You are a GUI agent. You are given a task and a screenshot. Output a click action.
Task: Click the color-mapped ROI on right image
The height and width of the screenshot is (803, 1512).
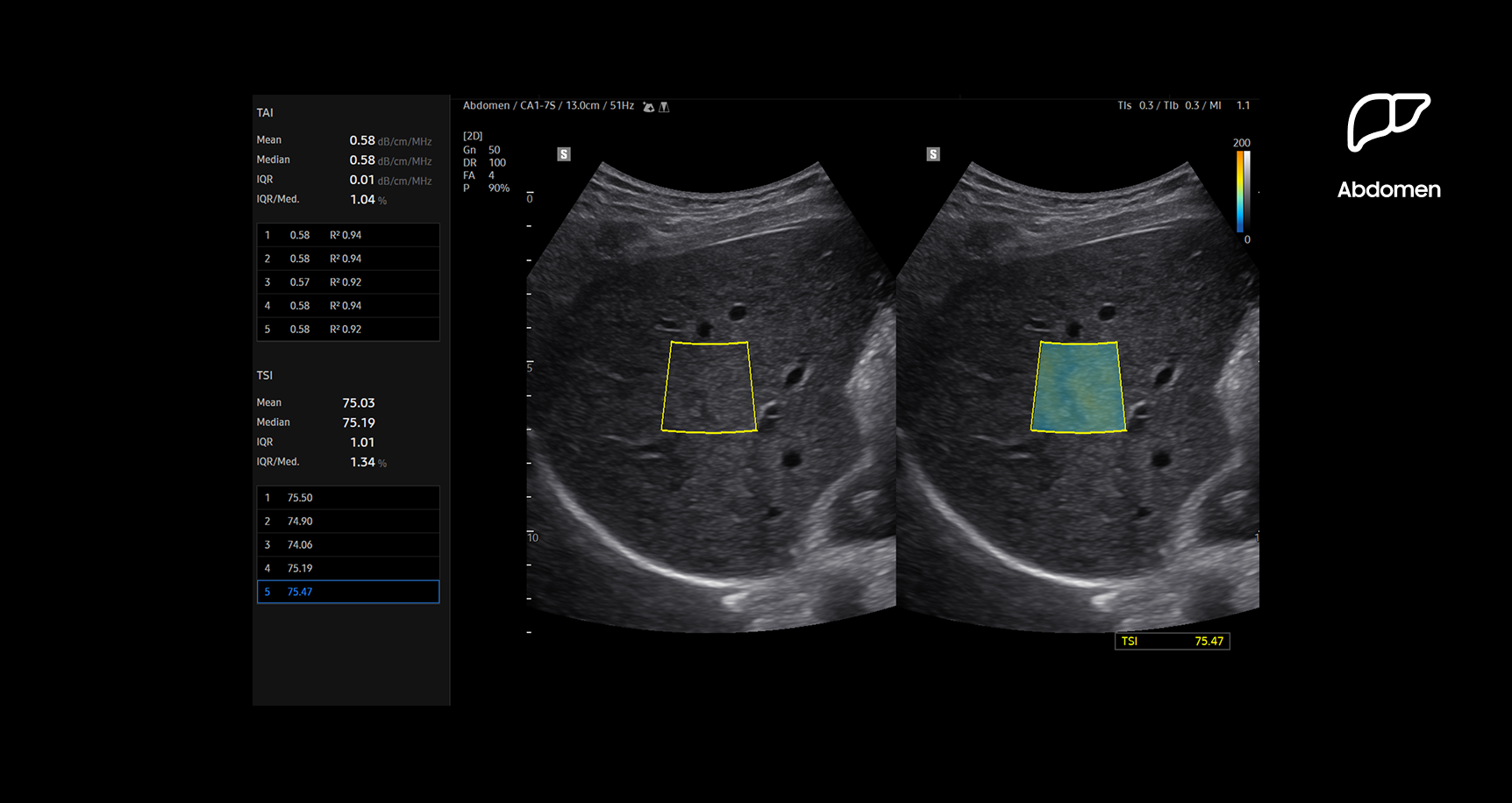tap(1078, 387)
